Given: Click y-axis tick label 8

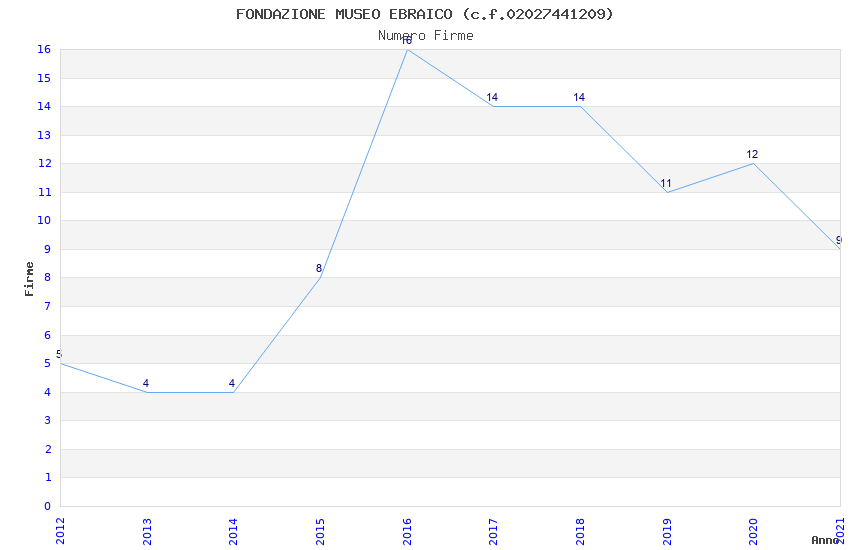Looking at the screenshot, I should click(x=48, y=277).
